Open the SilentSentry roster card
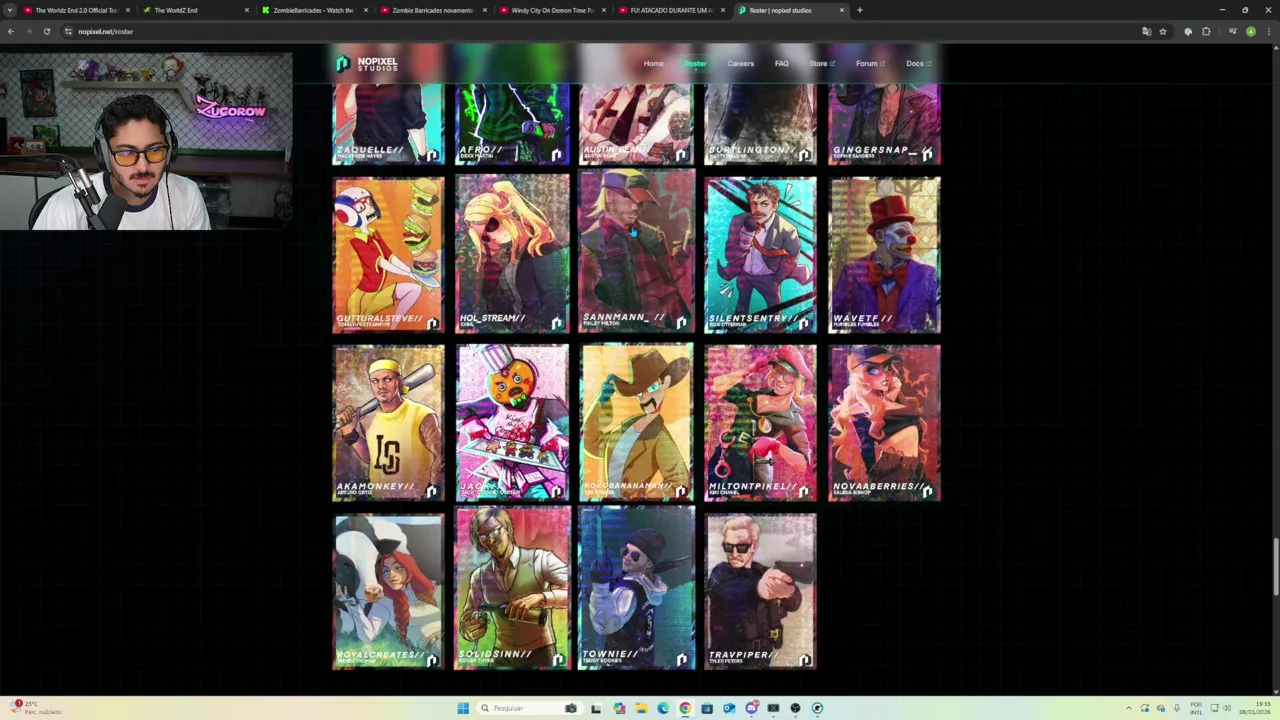Viewport: 1280px width, 720px height. 760,255
